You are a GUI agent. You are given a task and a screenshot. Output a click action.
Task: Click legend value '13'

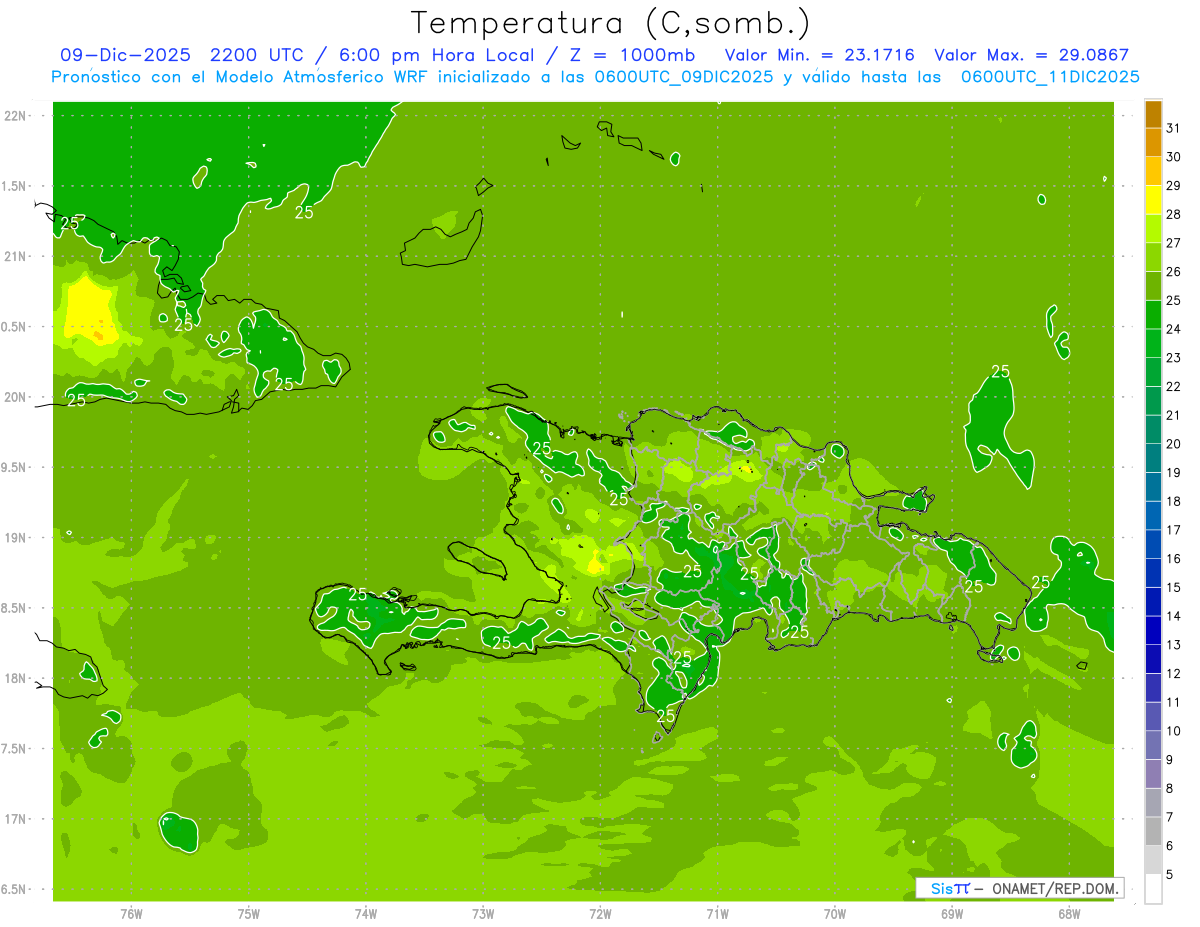[1174, 645]
